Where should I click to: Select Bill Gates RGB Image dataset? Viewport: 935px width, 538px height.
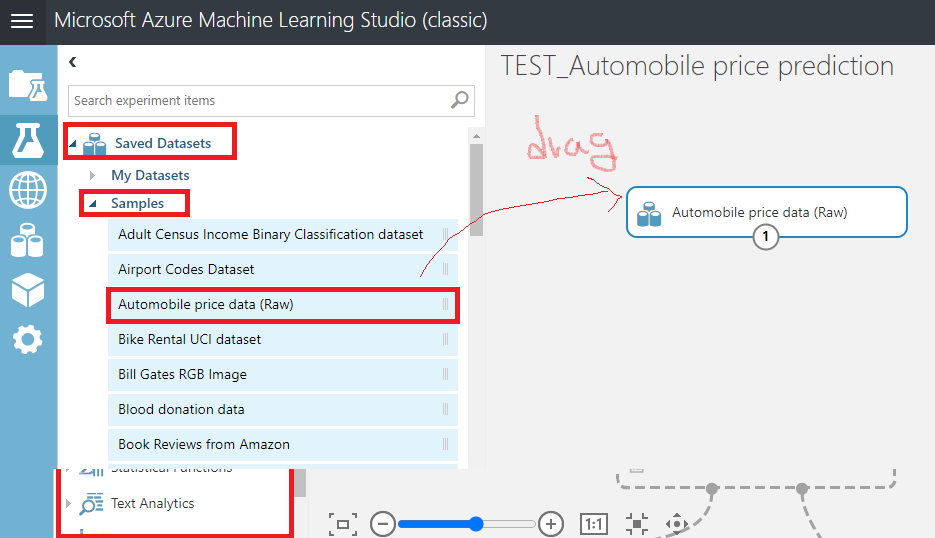tap(283, 375)
